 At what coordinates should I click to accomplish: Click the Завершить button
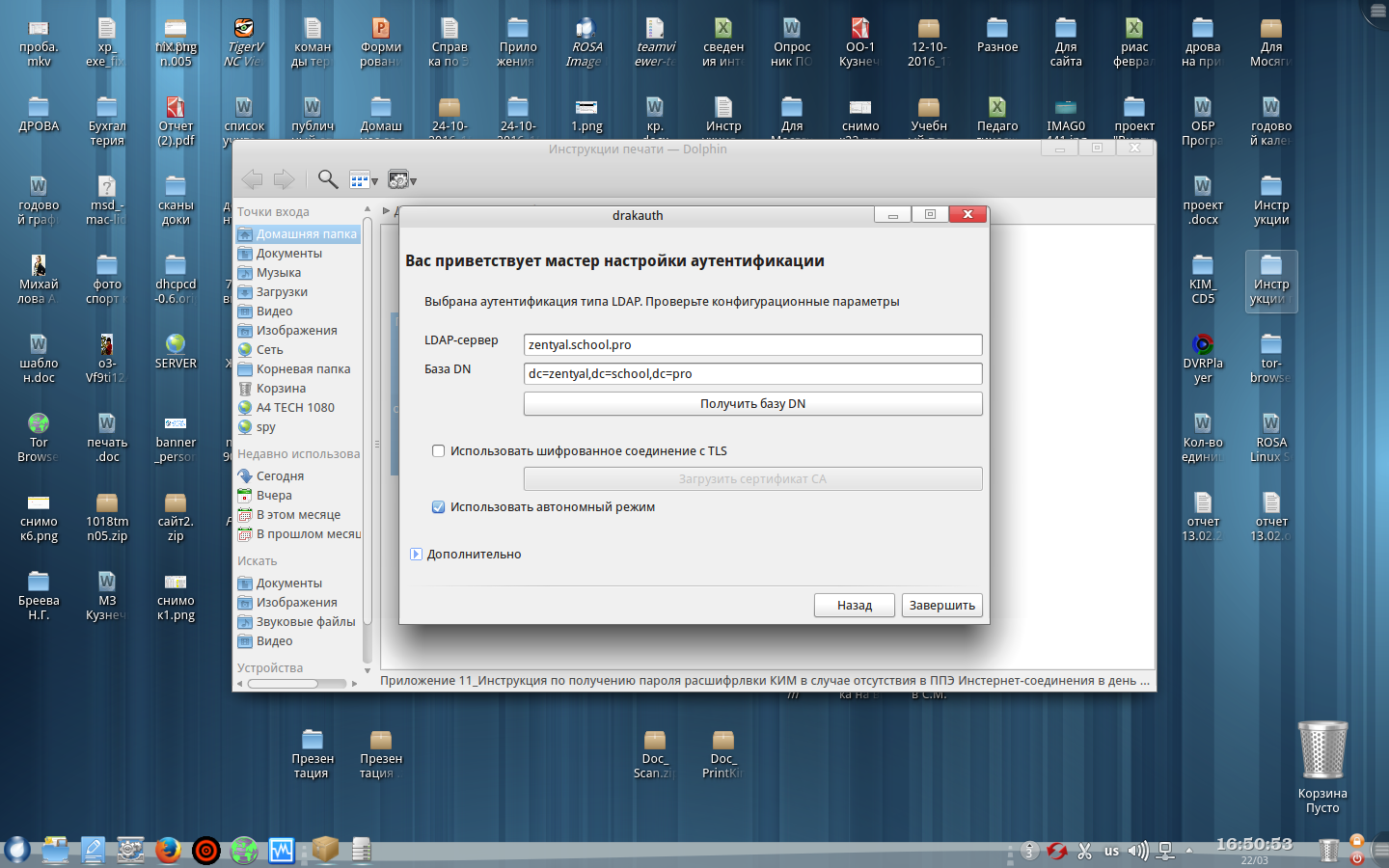pyautogui.click(x=942, y=605)
